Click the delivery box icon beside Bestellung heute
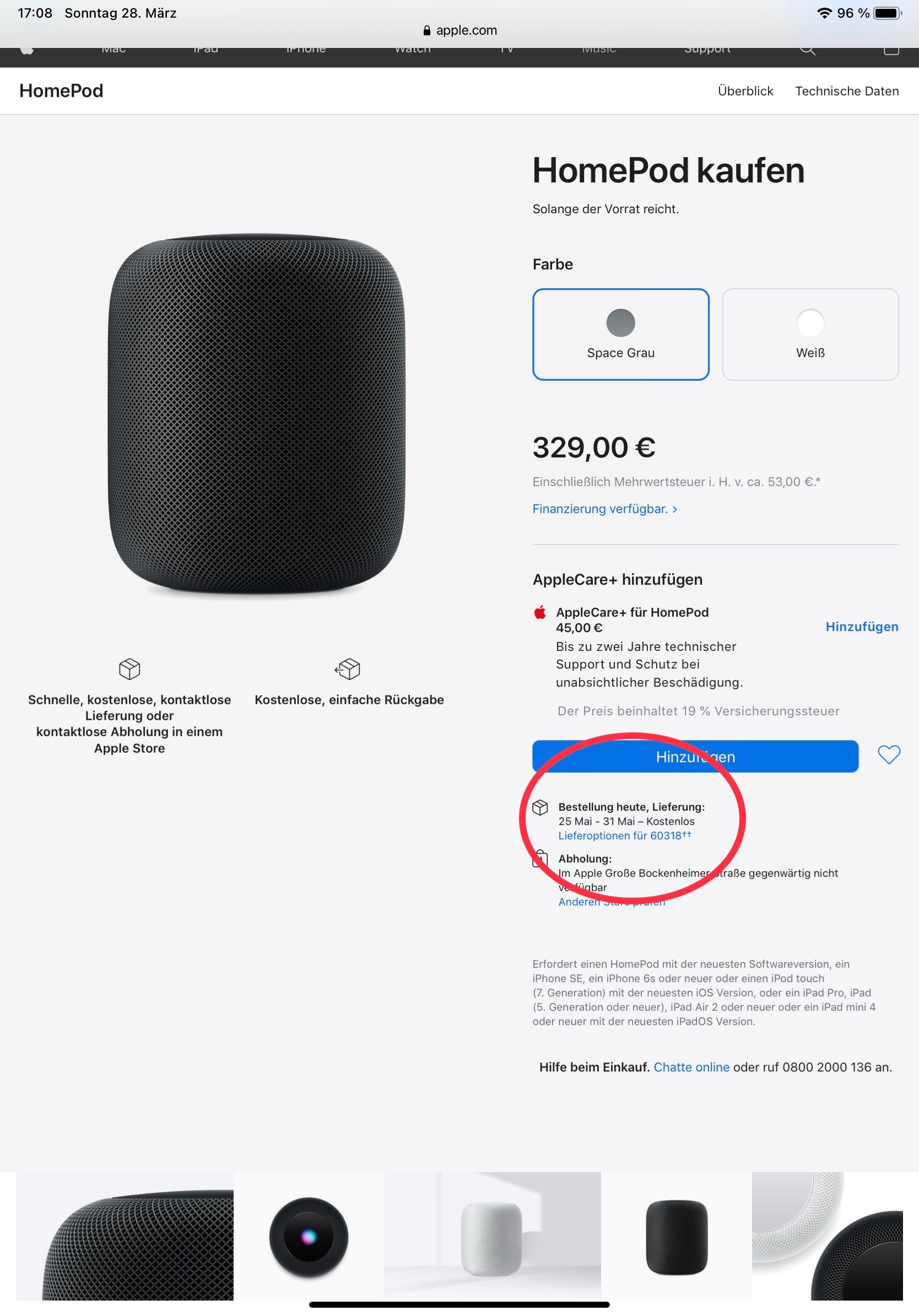 pos(540,807)
